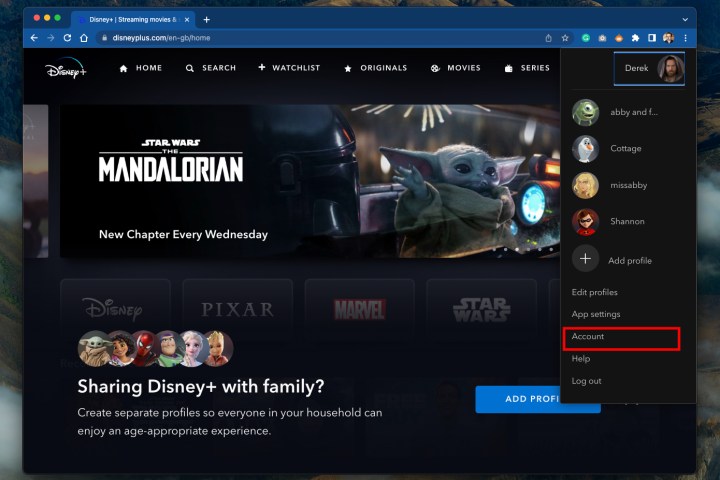This screenshot has height=480, width=720.
Task: Log out of Disney+
Action: pos(587,381)
